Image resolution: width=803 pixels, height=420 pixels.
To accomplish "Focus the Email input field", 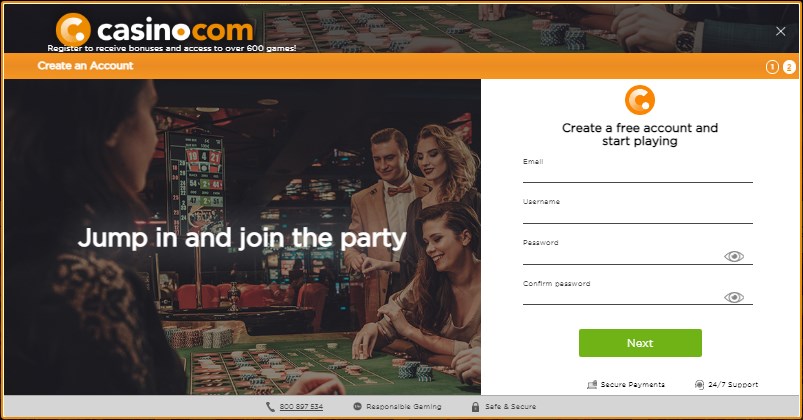I will pyautogui.click(x=638, y=174).
